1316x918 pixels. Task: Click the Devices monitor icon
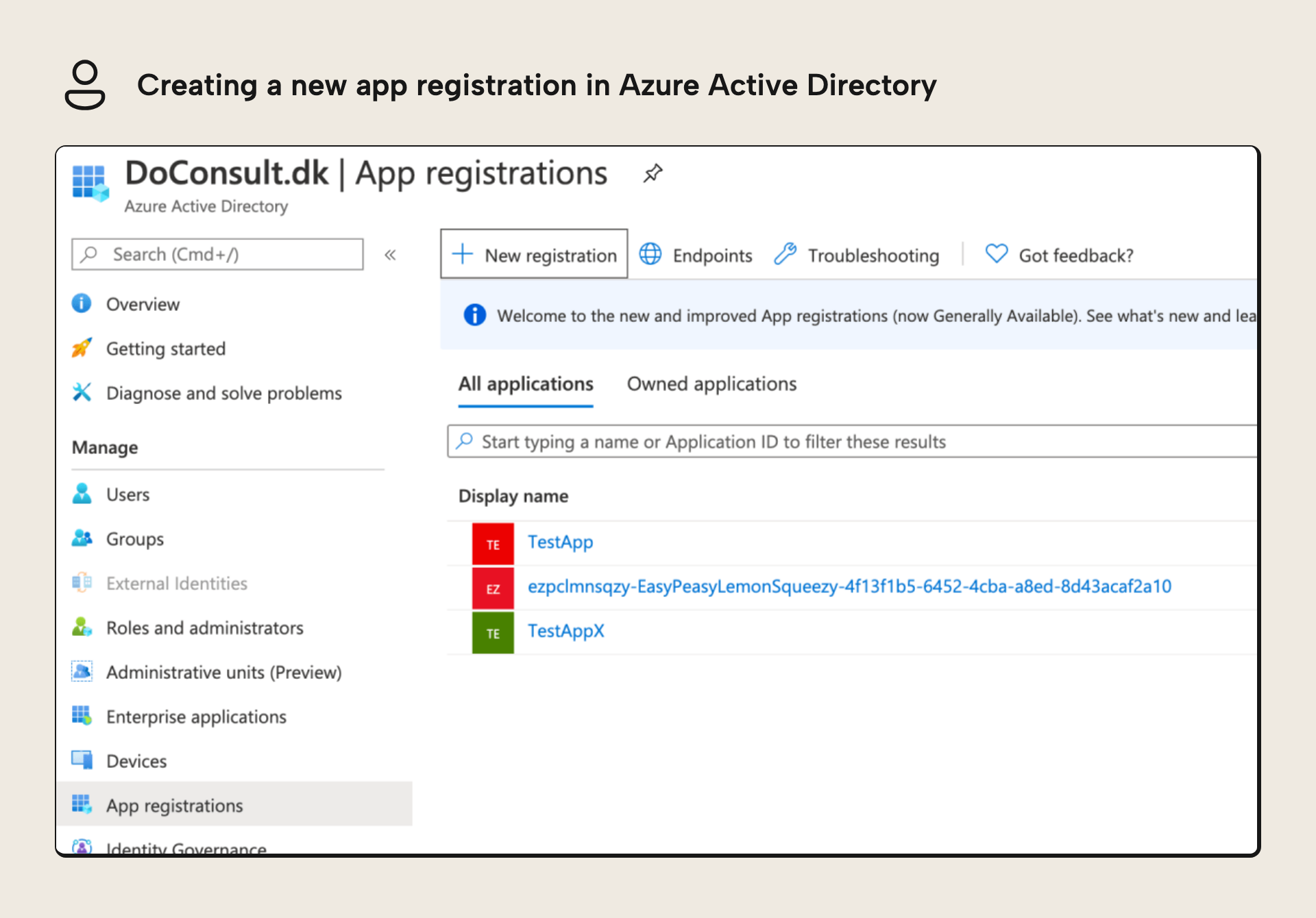[82, 760]
